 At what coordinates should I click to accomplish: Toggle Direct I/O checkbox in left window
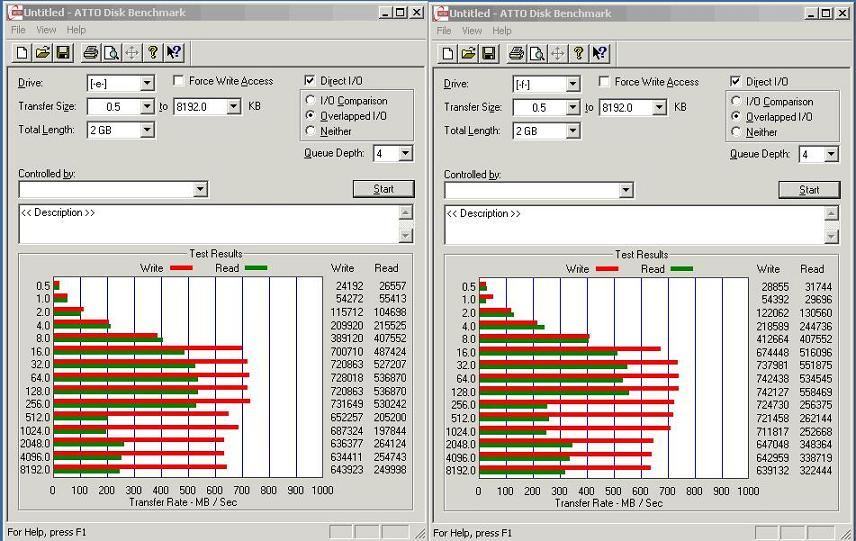[x=310, y=81]
